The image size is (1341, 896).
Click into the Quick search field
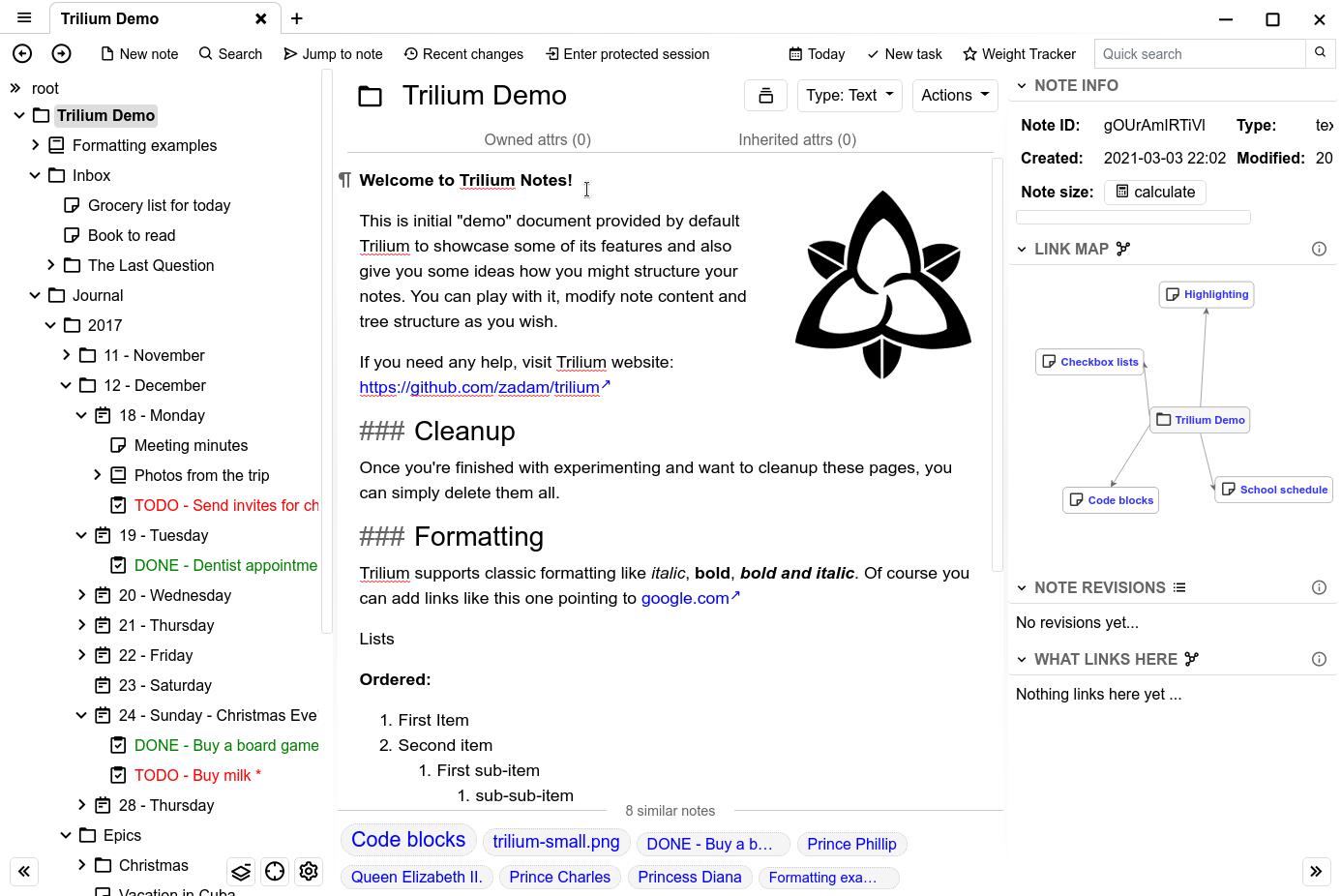tap(1200, 54)
